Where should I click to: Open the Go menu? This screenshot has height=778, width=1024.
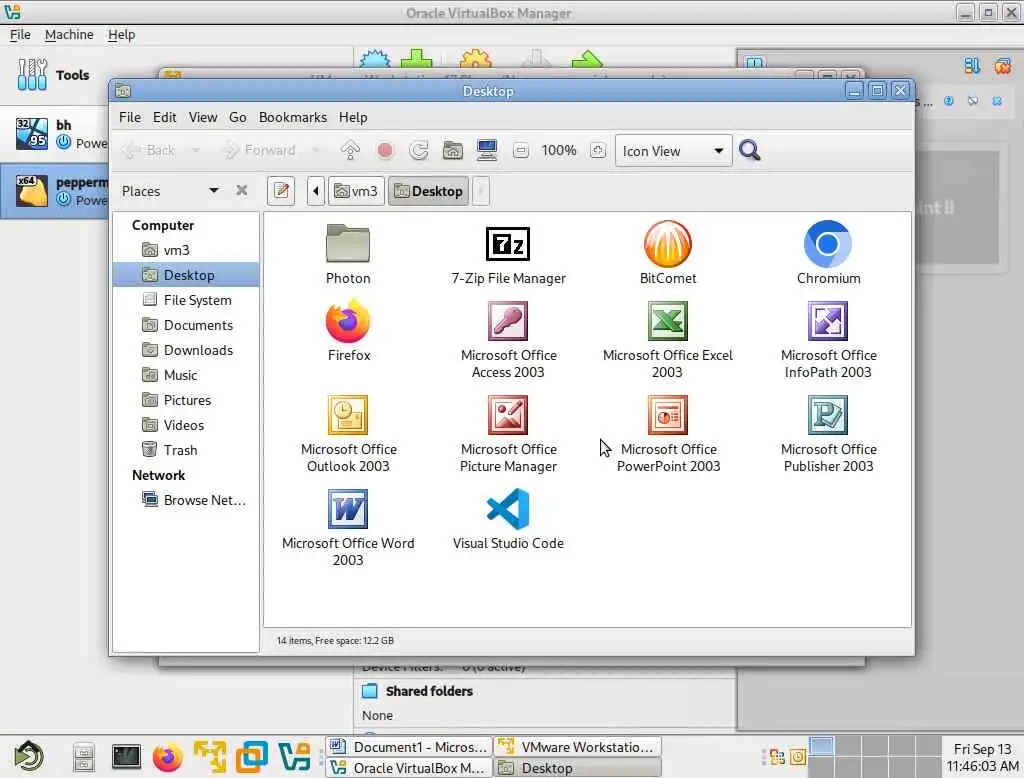[238, 118]
